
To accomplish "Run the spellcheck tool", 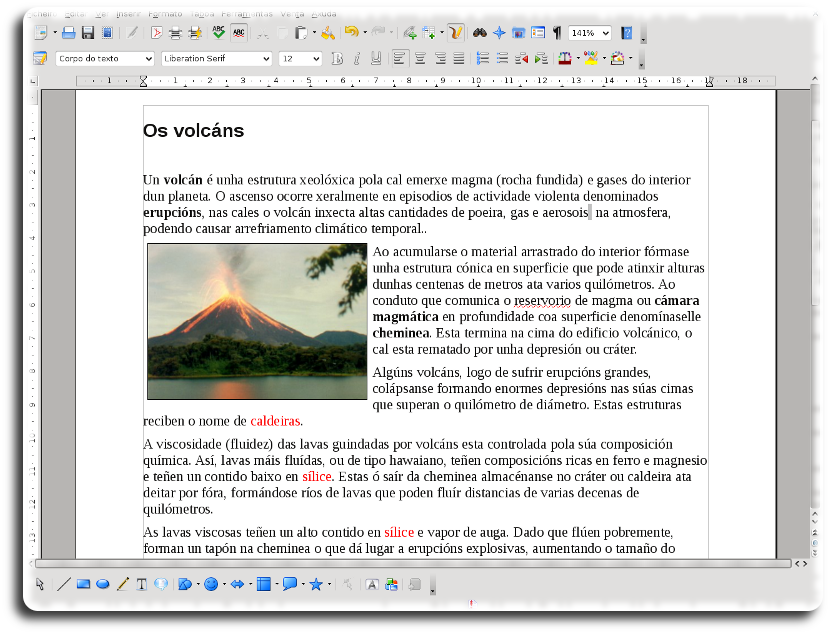I will click(x=219, y=31).
